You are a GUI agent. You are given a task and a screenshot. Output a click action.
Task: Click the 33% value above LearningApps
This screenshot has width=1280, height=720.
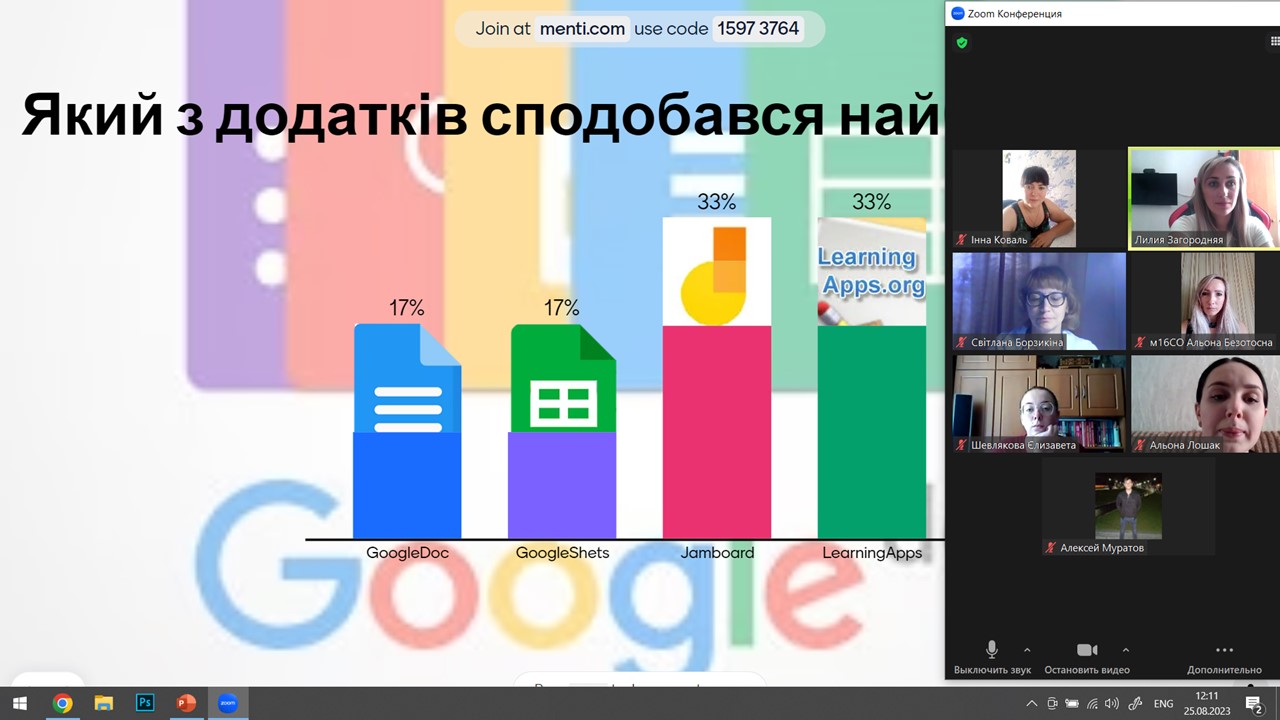(x=872, y=202)
